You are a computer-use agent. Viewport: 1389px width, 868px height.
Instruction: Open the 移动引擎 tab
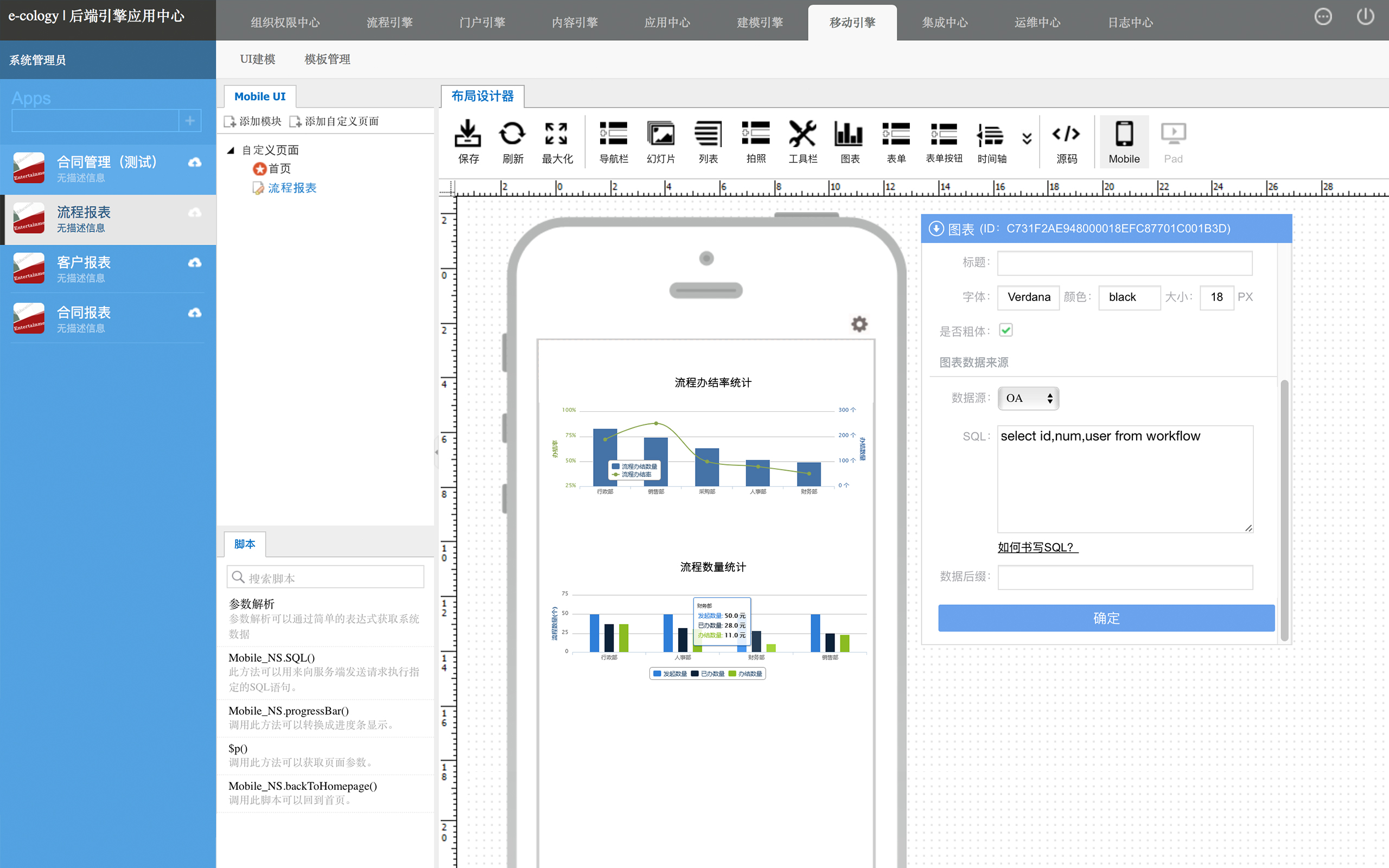tap(852, 22)
